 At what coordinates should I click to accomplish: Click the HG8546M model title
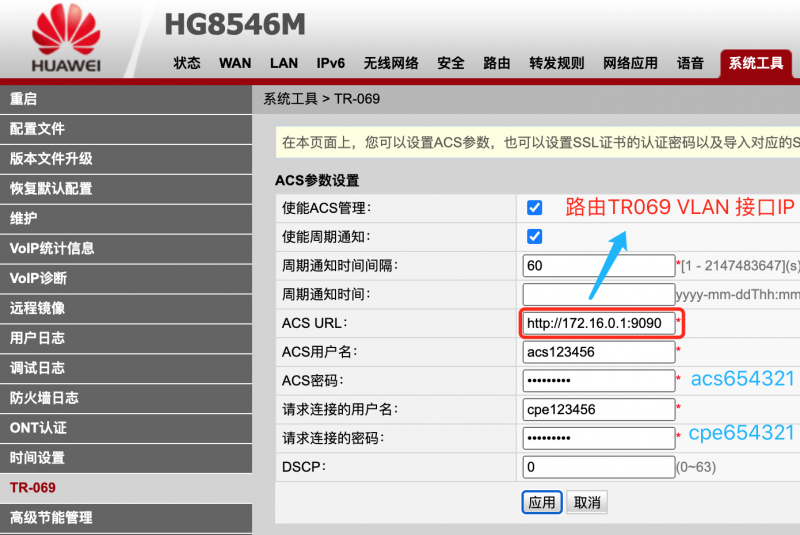point(235,24)
